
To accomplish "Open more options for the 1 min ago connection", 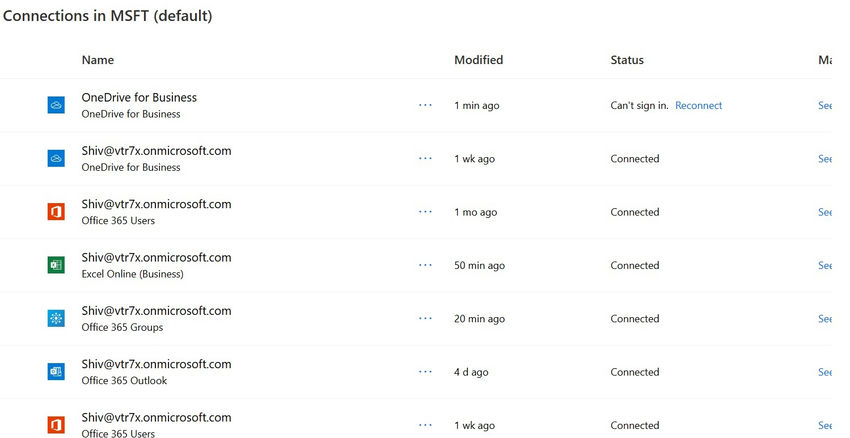I will [x=426, y=105].
